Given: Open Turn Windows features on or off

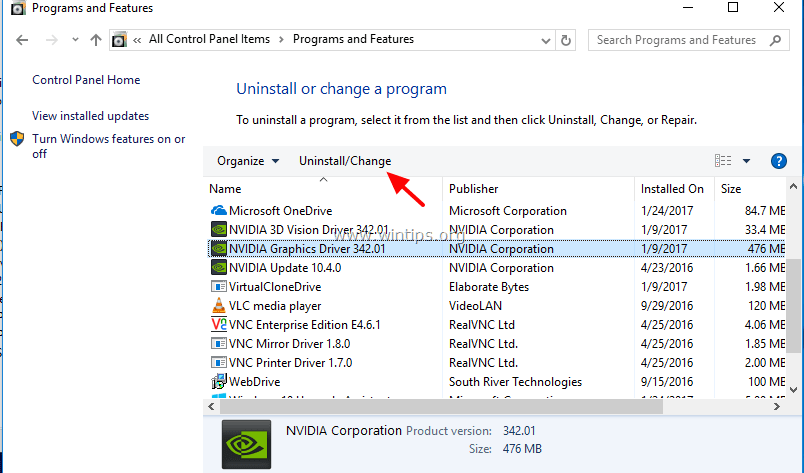Looking at the screenshot, I should point(109,146).
